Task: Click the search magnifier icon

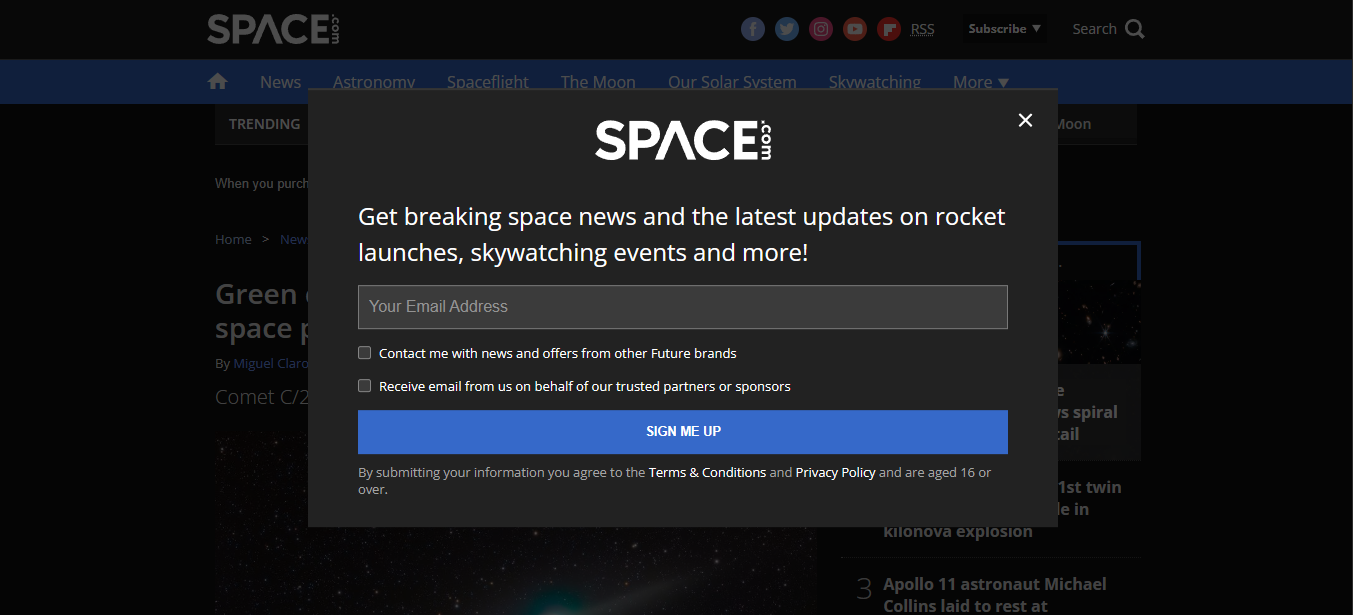Action: coord(1137,28)
